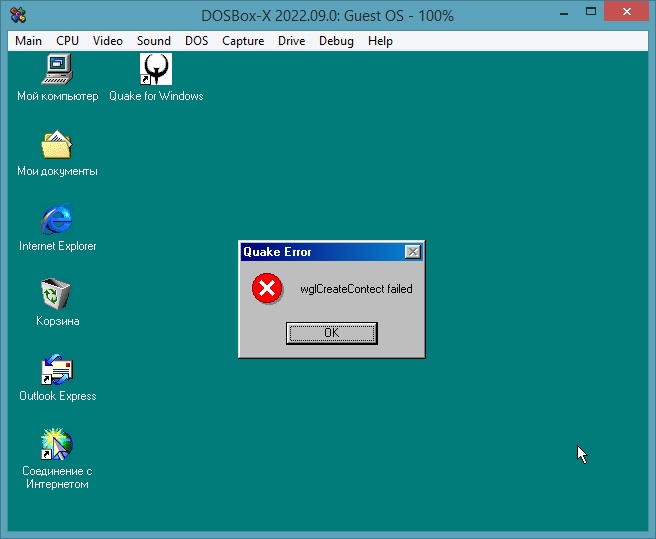Open the DOS menu
Image resolution: width=656 pixels, height=539 pixels.
[197, 41]
